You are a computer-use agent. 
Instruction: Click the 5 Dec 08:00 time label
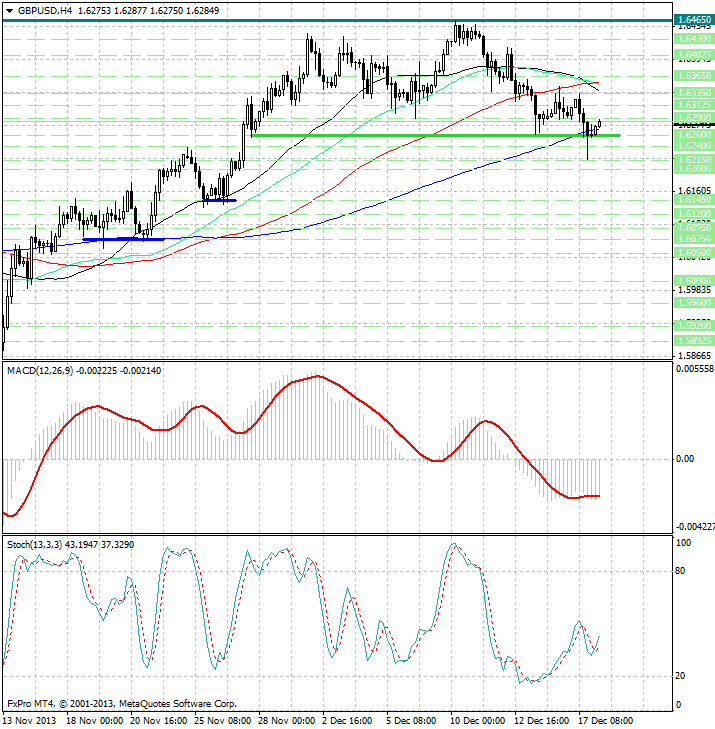pos(411,721)
